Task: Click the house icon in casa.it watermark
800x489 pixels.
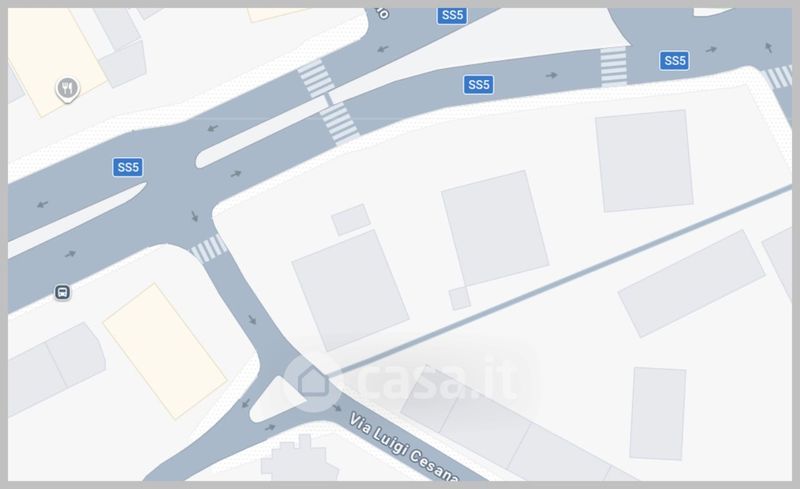Action: pyautogui.click(x=312, y=381)
